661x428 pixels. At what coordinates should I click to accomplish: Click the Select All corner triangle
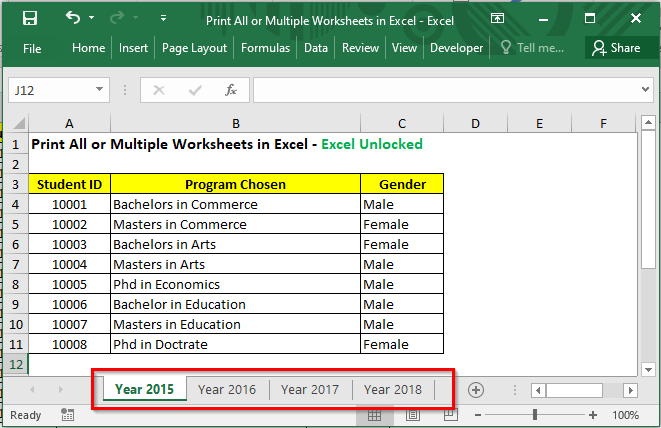click(x=17, y=124)
